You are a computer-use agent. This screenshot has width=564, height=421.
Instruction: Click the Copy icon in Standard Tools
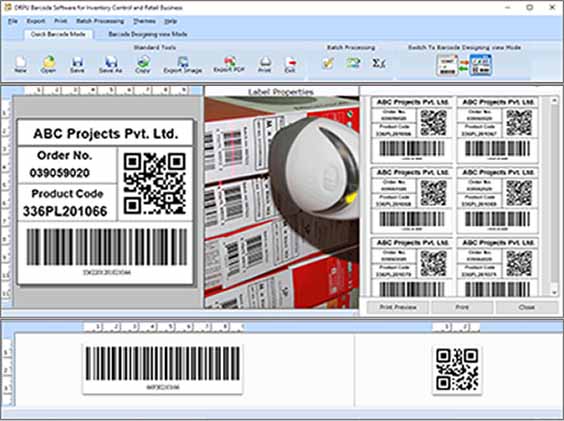point(143,64)
